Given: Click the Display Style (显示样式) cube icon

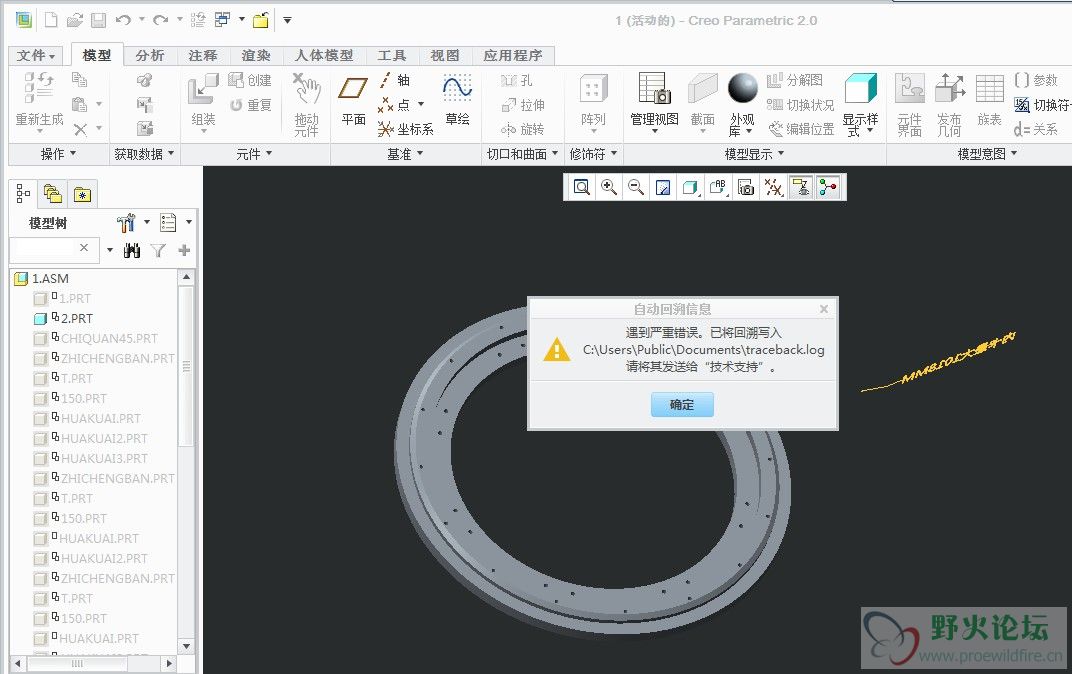Looking at the screenshot, I should (861, 88).
